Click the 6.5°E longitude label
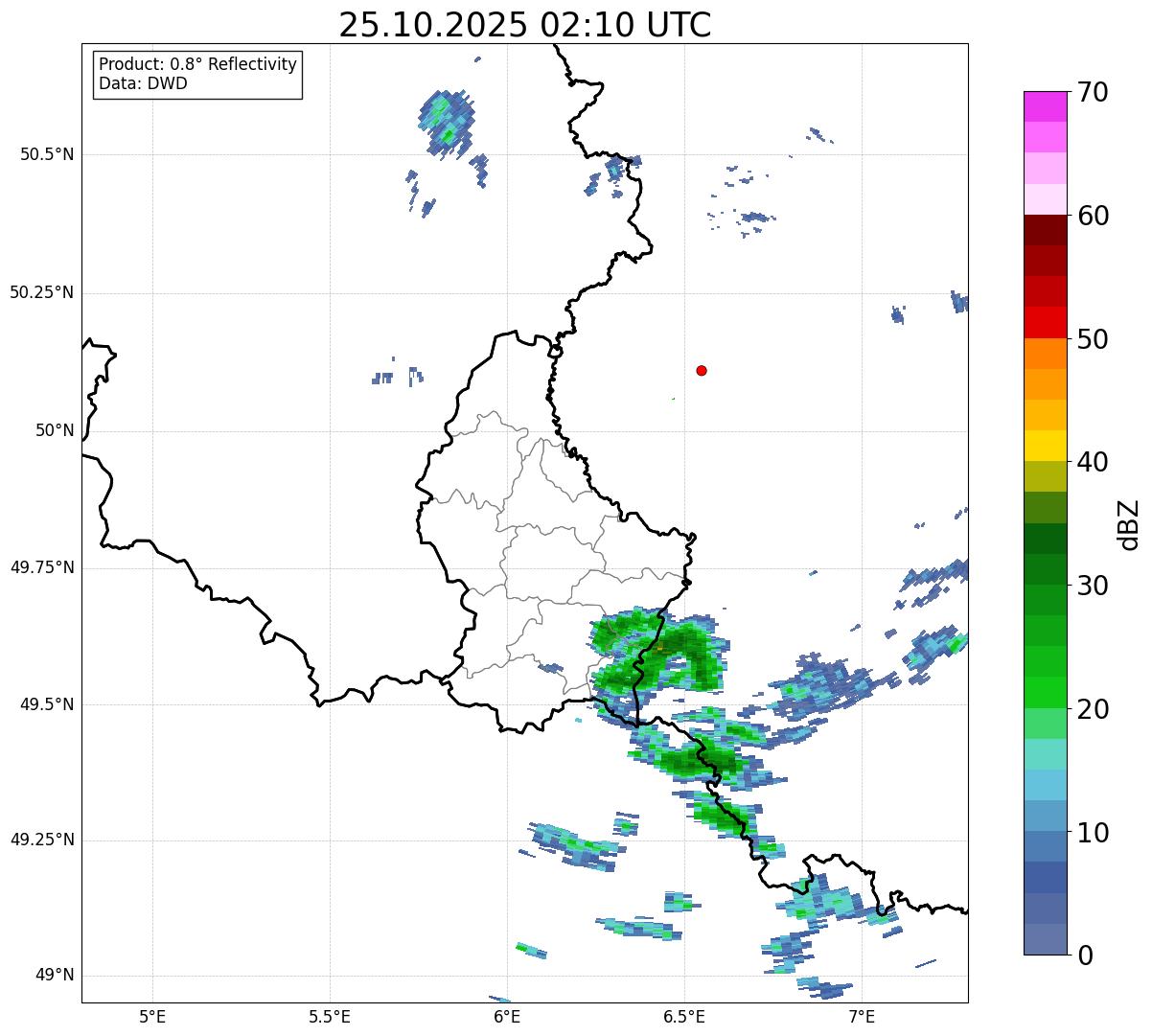The width and height of the screenshot is (1152, 1036). pyautogui.click(x=684, y=1016)
